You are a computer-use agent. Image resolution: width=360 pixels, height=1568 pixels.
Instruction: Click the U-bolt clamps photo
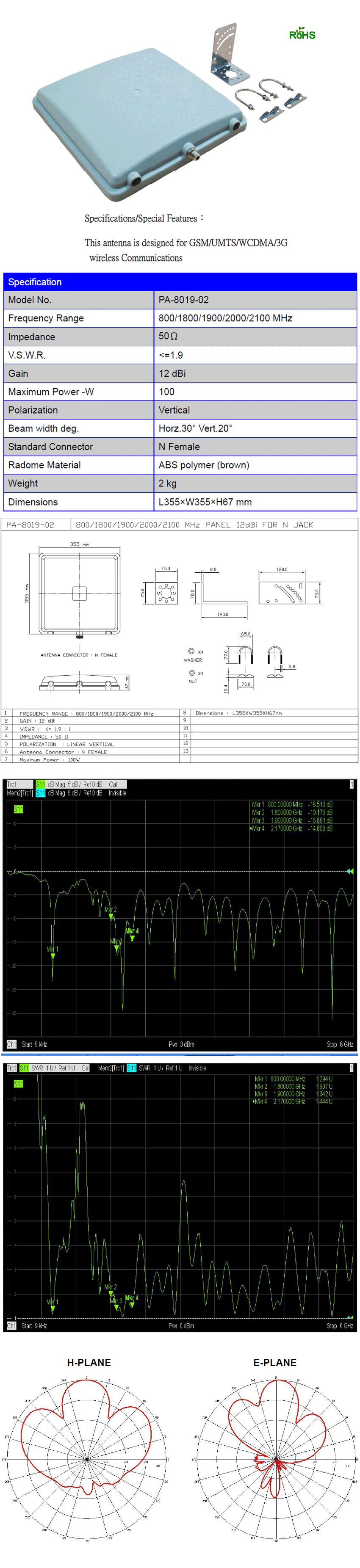point(271,99)
